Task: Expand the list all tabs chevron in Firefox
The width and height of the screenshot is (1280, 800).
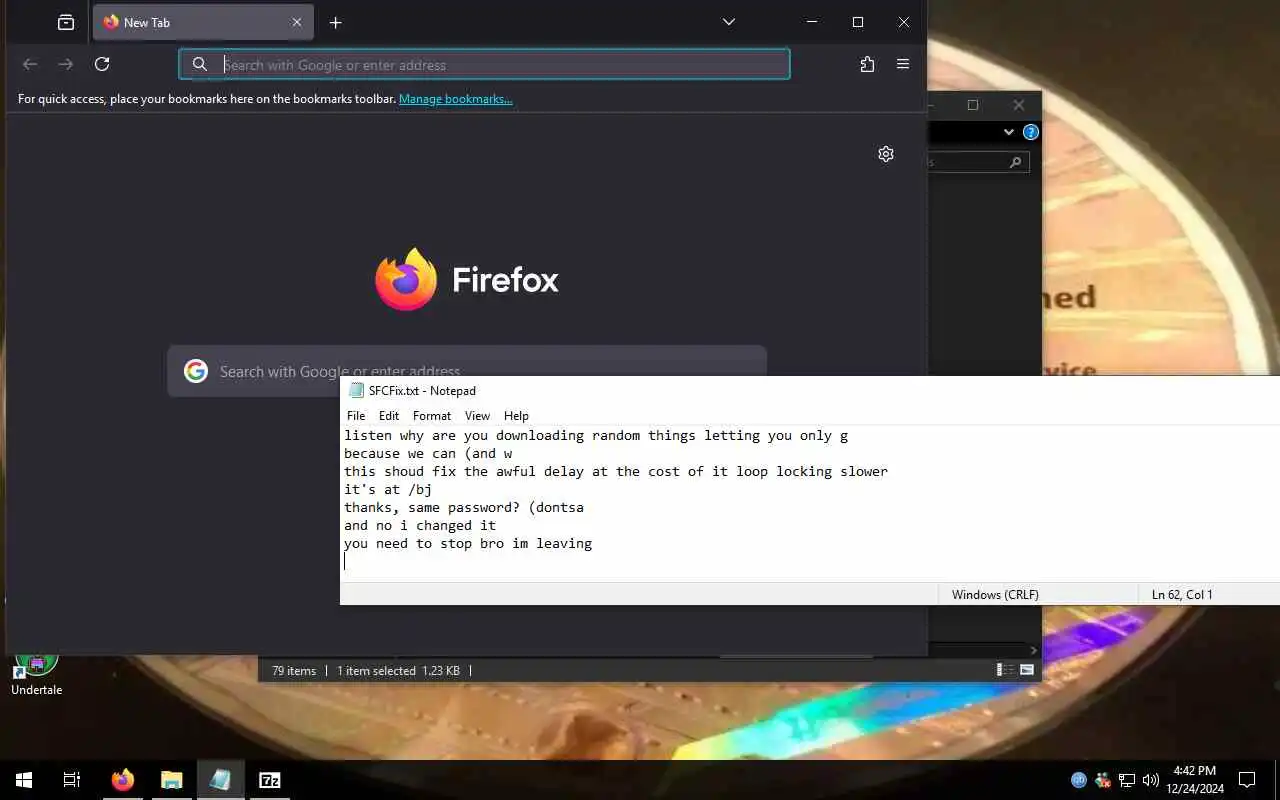Action: click(x=729, y=22)
